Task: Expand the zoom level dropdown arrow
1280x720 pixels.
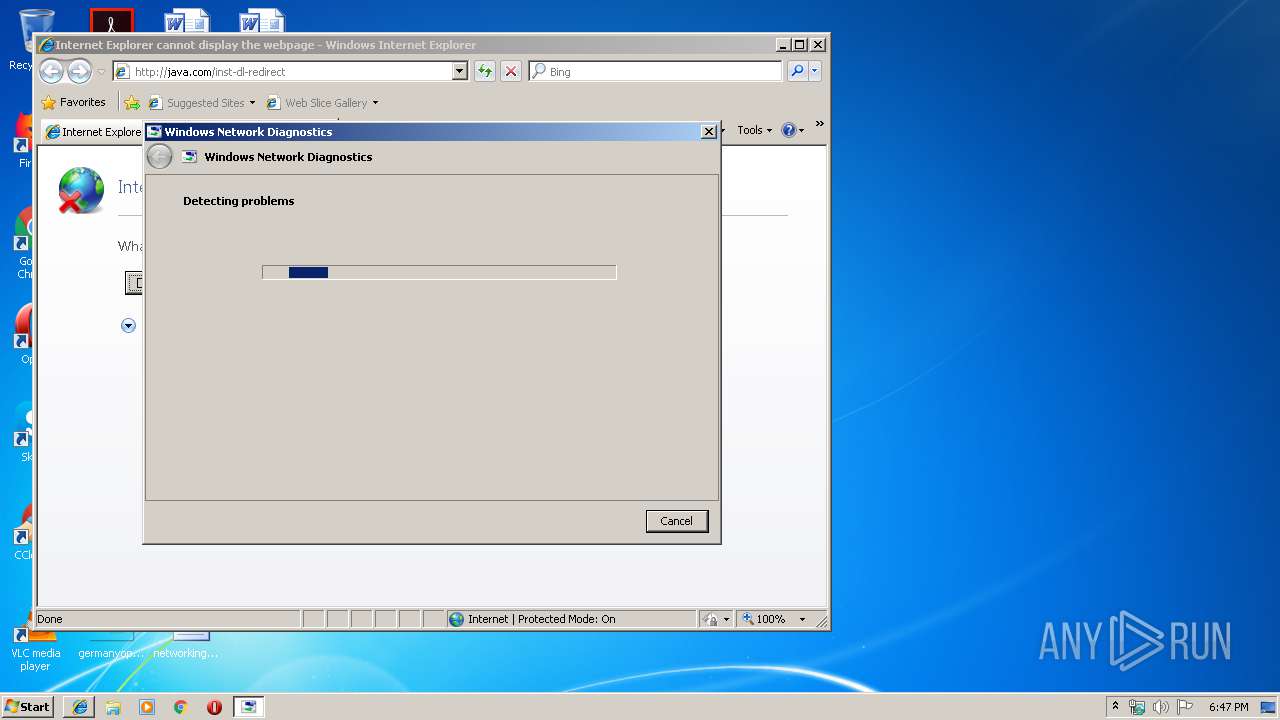Action: [802, 619]
